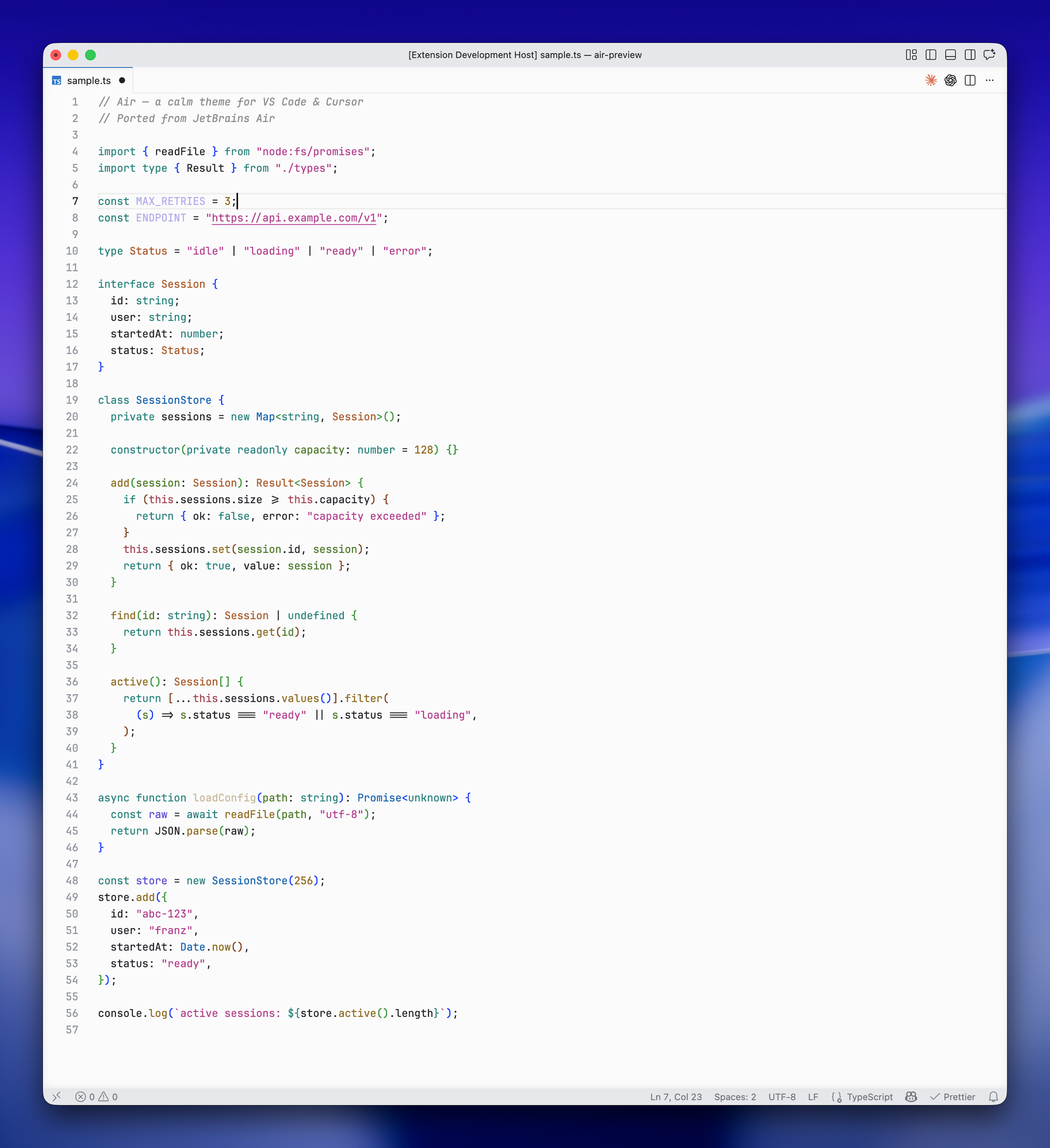Place cursor on MAX_RETRIES constant
Screen dimensions: 1050x1148
click(170, 201)
